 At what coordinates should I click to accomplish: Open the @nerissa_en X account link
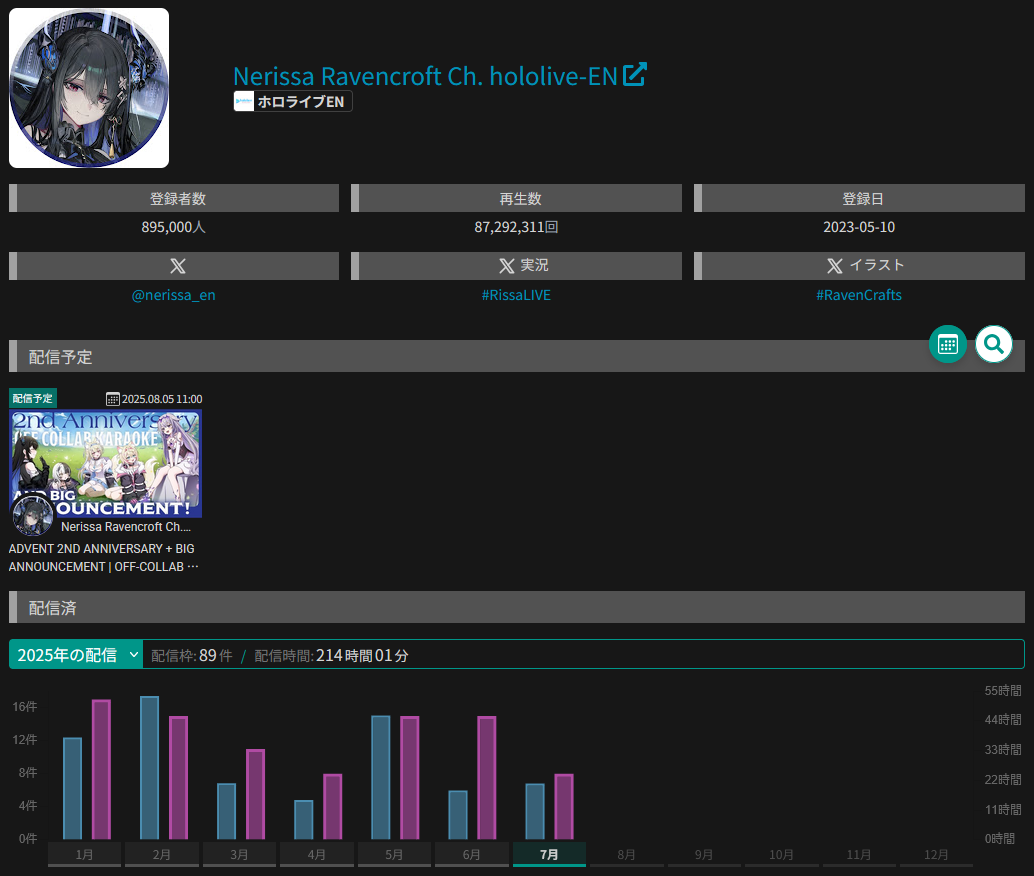[173, 295]
